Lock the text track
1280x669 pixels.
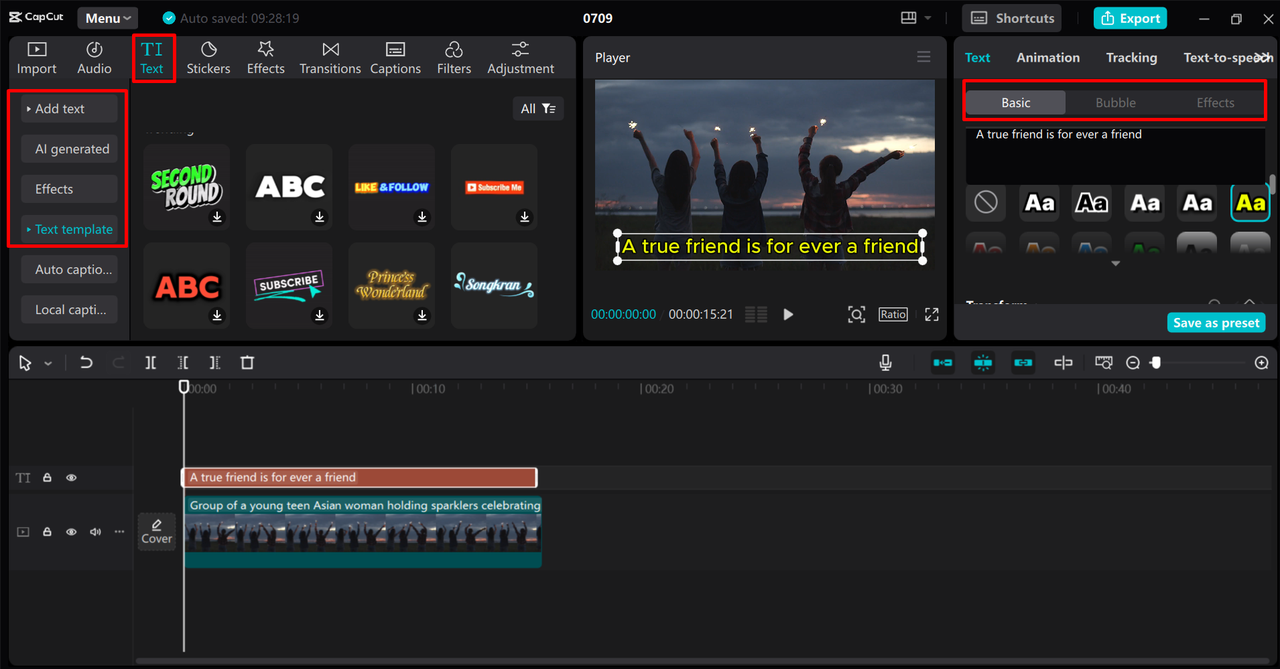[47, 478]
